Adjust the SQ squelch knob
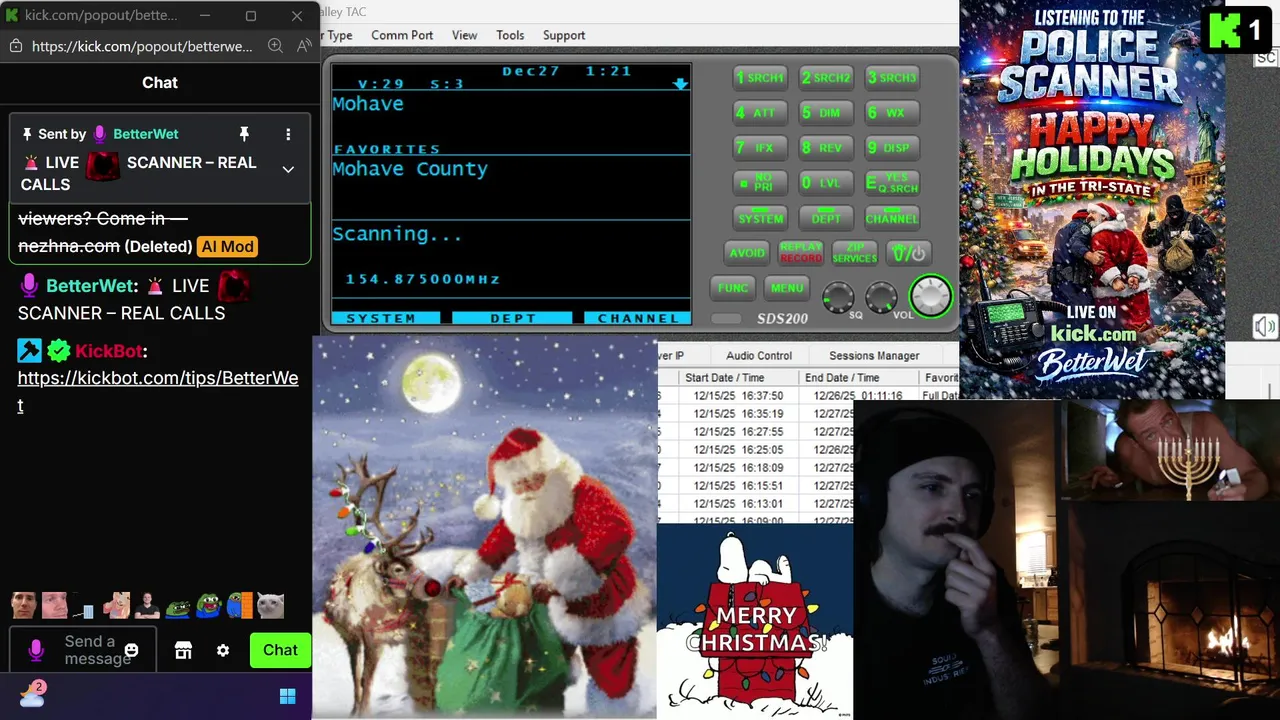This screenshot has width=1280, height=720. pos(838,296)
